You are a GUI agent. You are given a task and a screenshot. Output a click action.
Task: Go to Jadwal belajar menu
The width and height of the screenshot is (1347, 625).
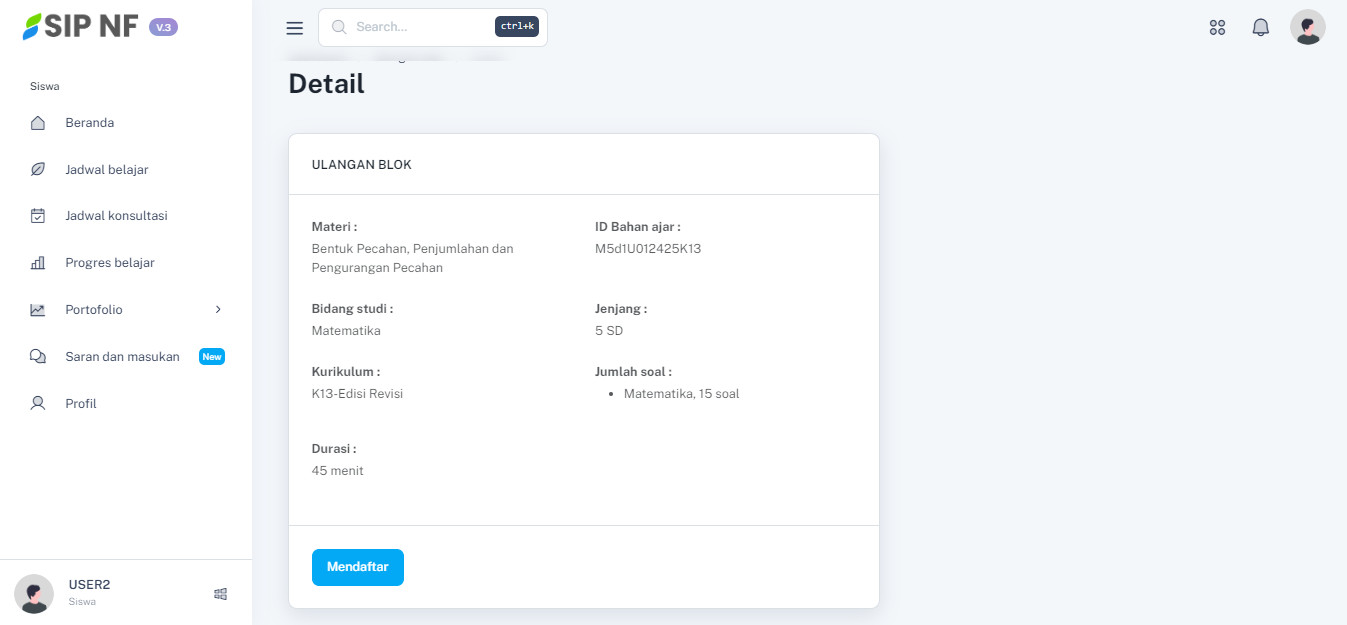click(x=107, y=170)
